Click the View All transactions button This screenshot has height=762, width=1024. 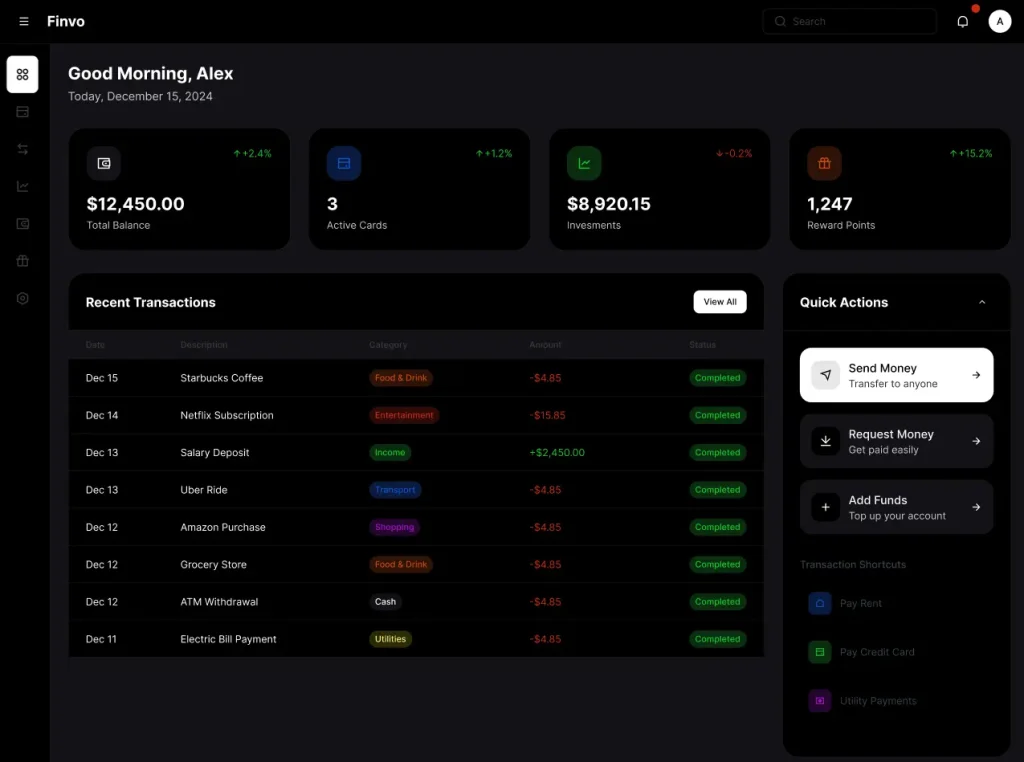[x=720, y=301]
